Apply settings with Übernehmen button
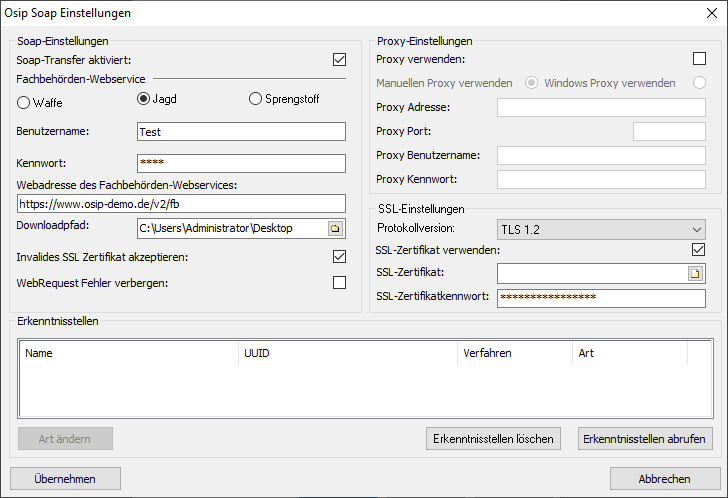 click(x=65, y=479)
